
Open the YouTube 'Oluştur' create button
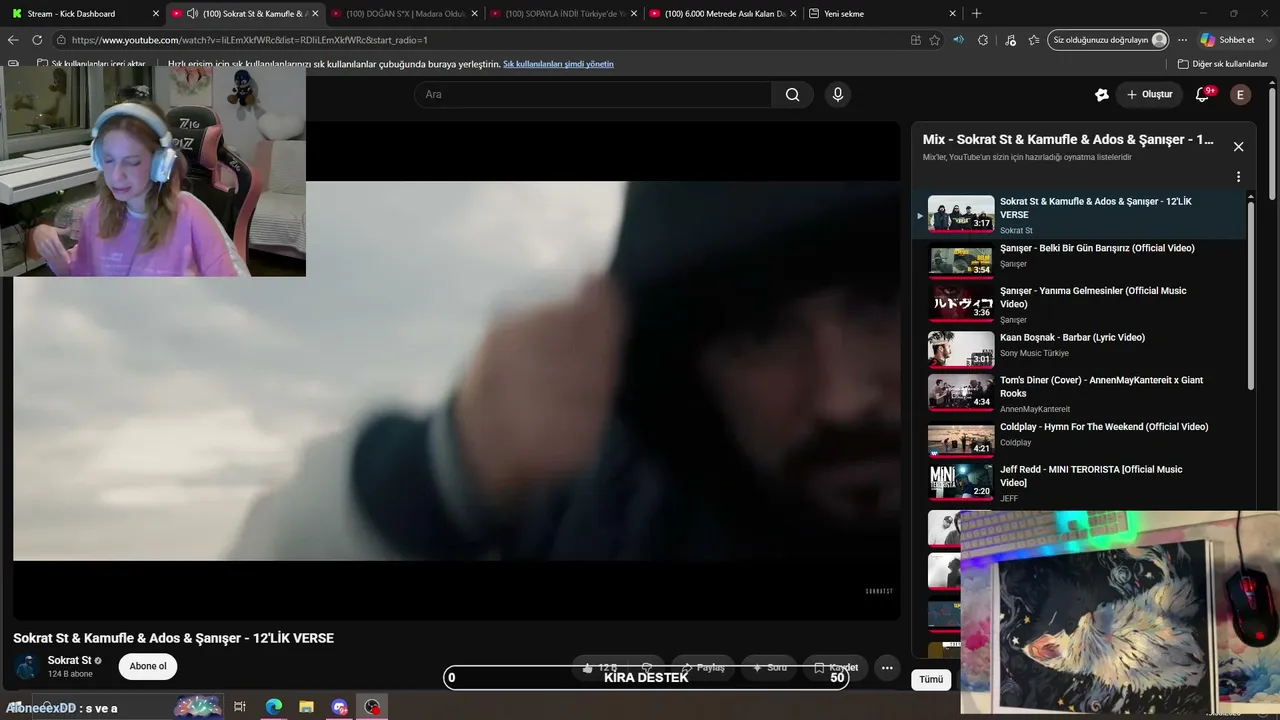1149,95
